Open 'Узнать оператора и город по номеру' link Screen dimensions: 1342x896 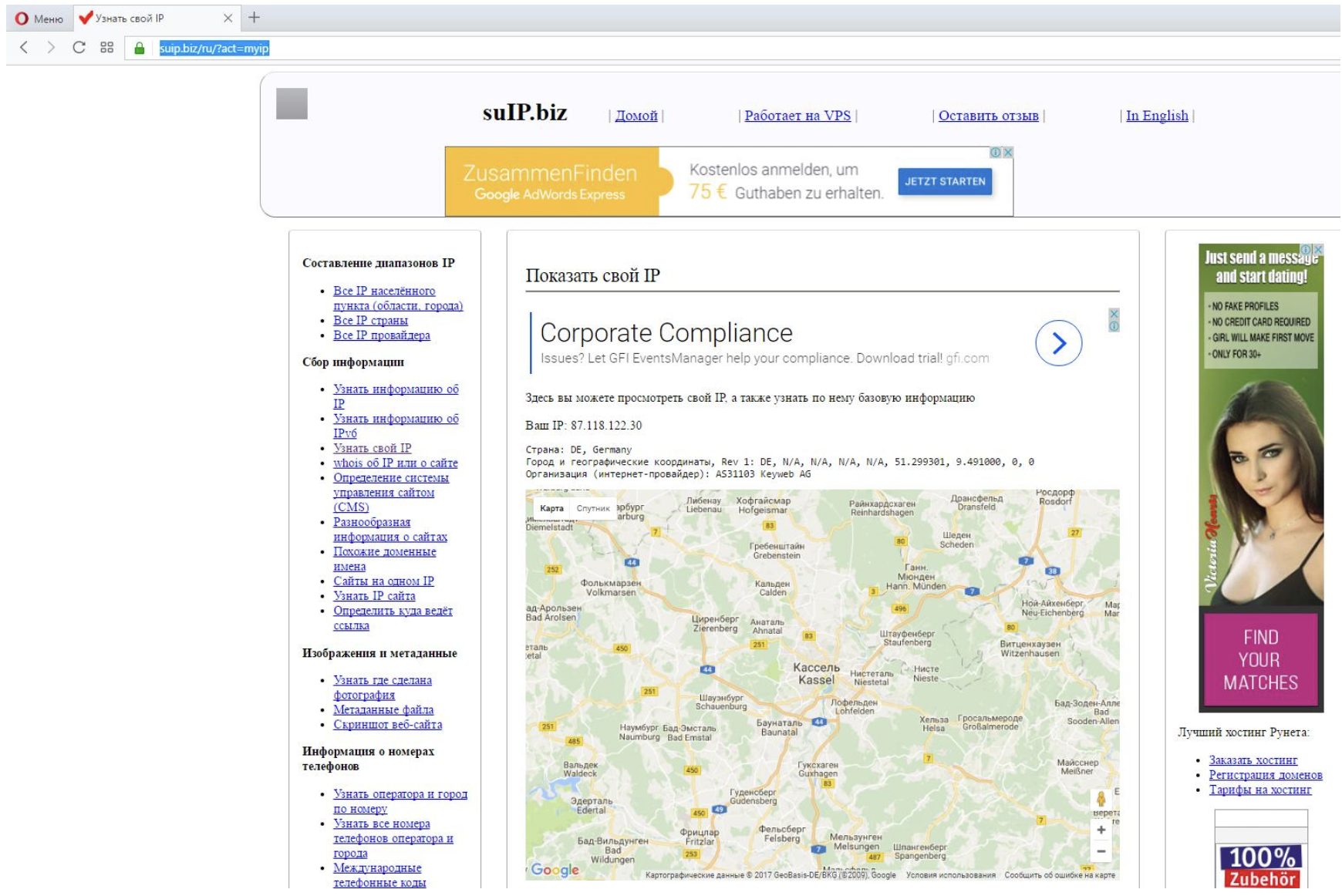tap(400, 801)
